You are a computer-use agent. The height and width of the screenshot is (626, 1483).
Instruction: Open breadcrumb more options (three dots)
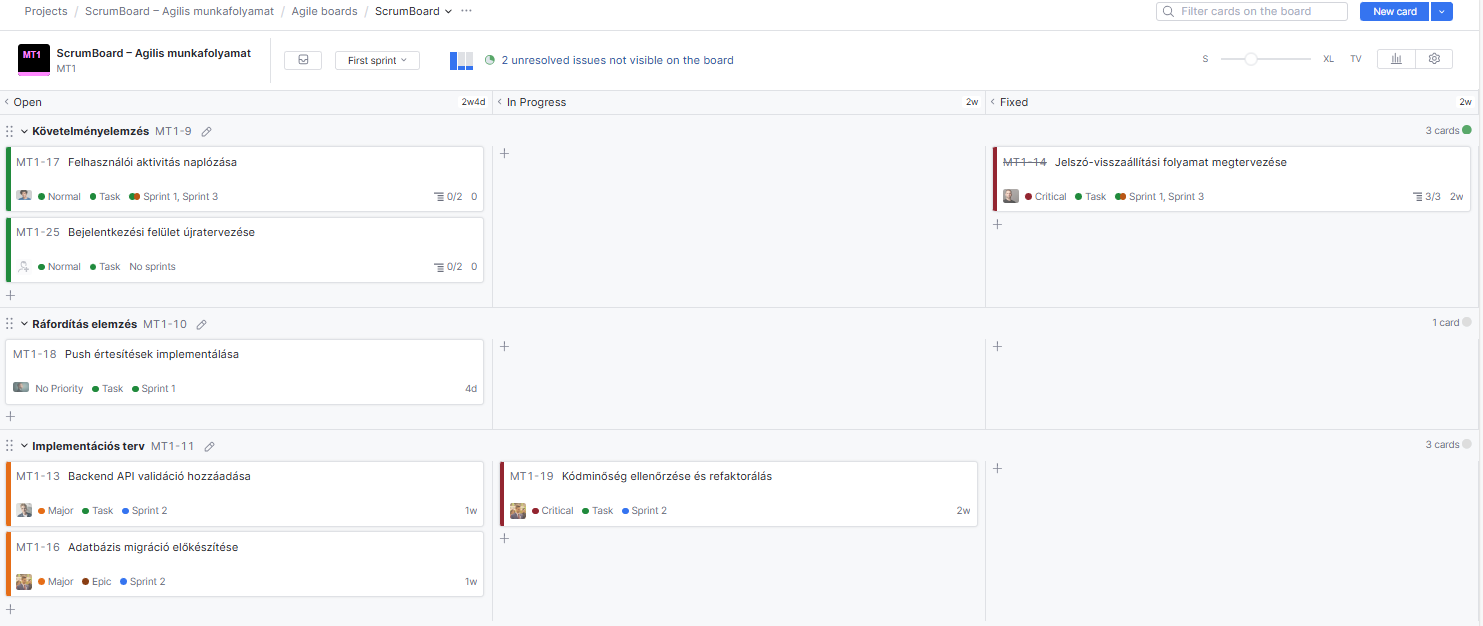pyautogui.click(x=466, y=11)
